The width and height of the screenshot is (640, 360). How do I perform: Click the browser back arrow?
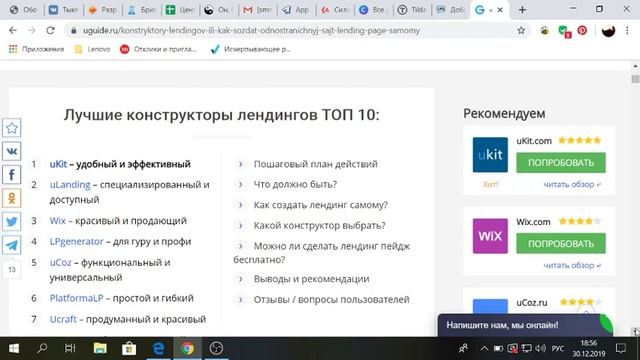13,30
